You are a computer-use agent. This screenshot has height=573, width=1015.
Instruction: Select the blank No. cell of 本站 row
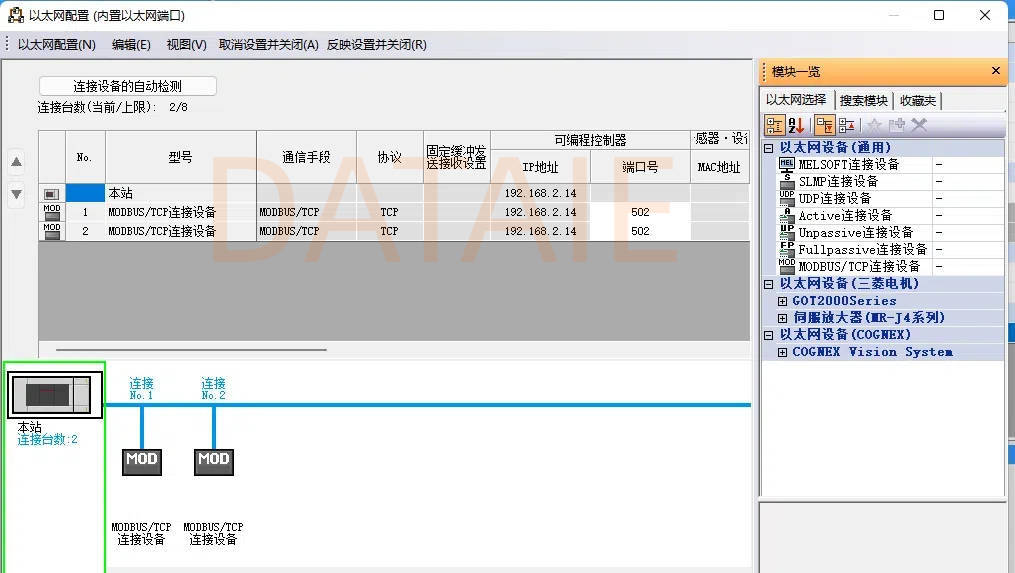pos(85,193)
